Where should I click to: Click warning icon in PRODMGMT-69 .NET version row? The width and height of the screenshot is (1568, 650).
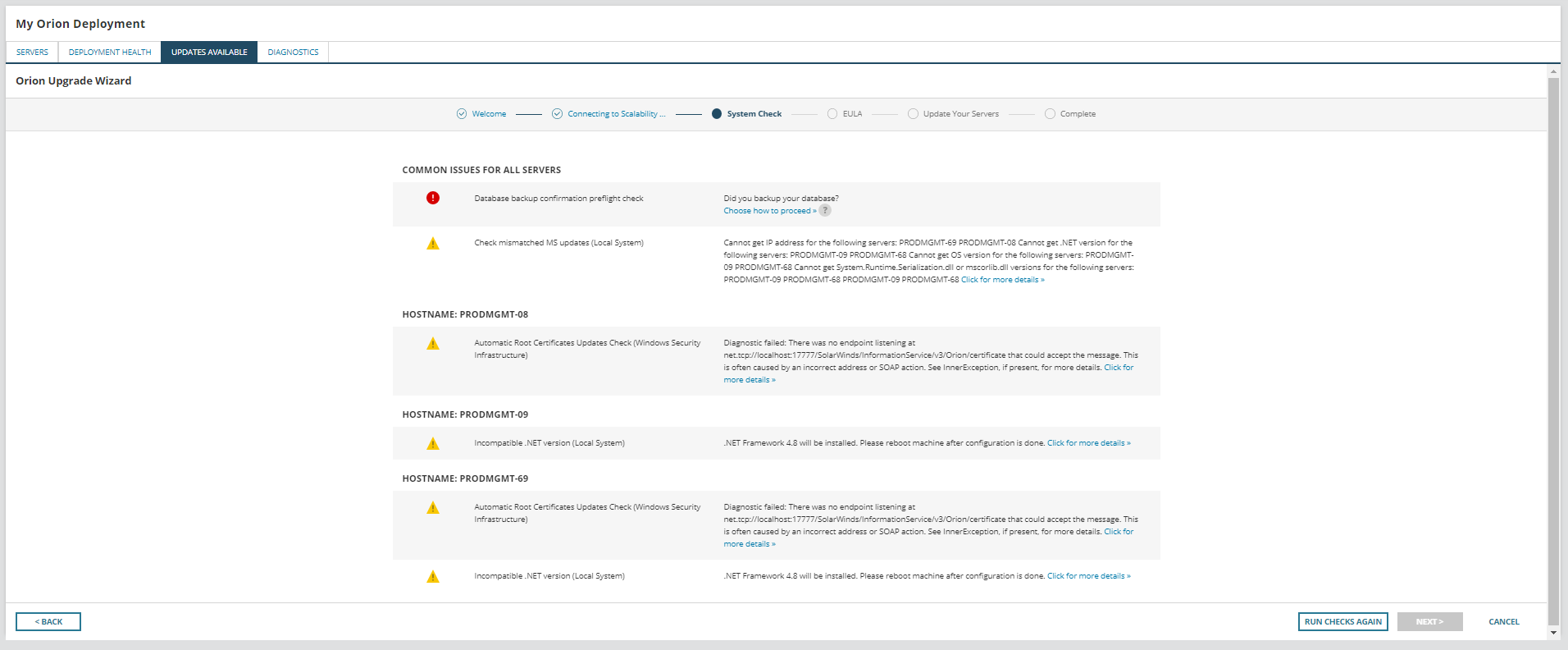click(x=433, y=576)
